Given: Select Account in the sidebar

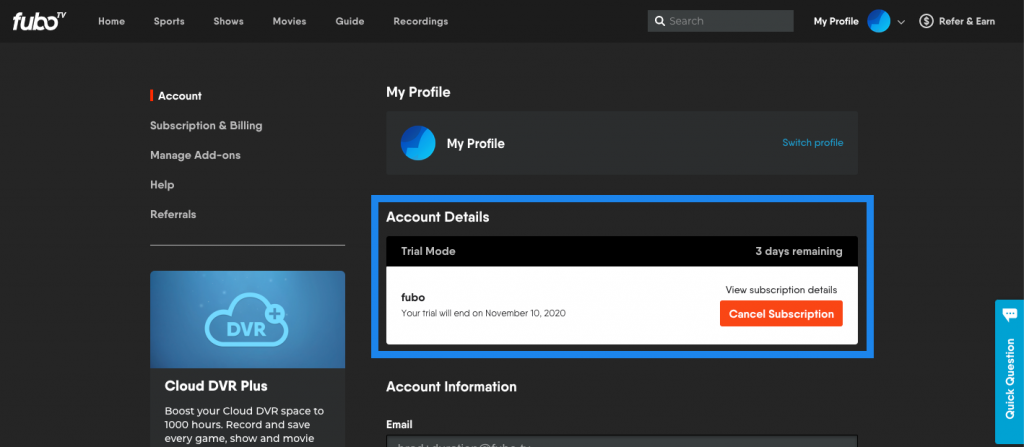Looking at the screenshot, I should click(180, 95).
